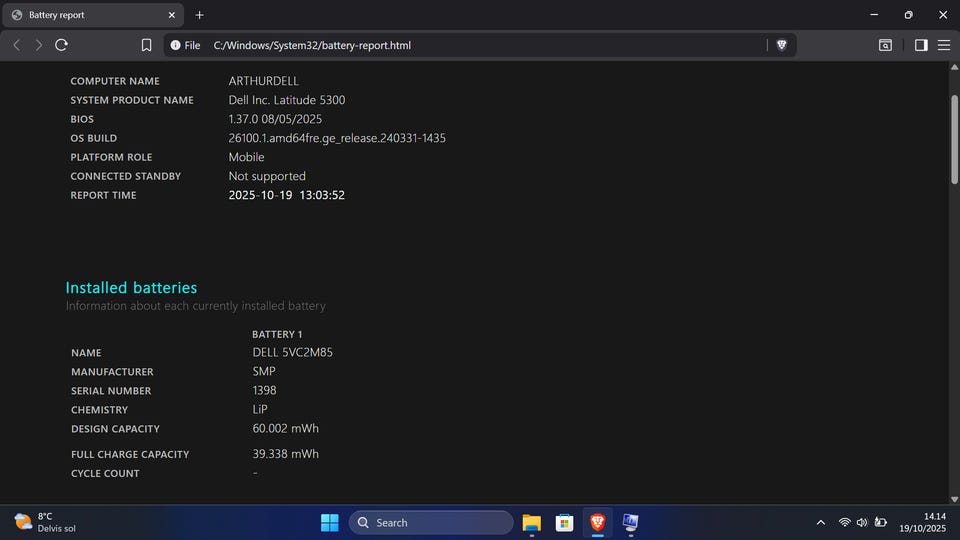Click the FULL CHARGE CAPACITY label
960x540 pixels.
click(130, 454)
